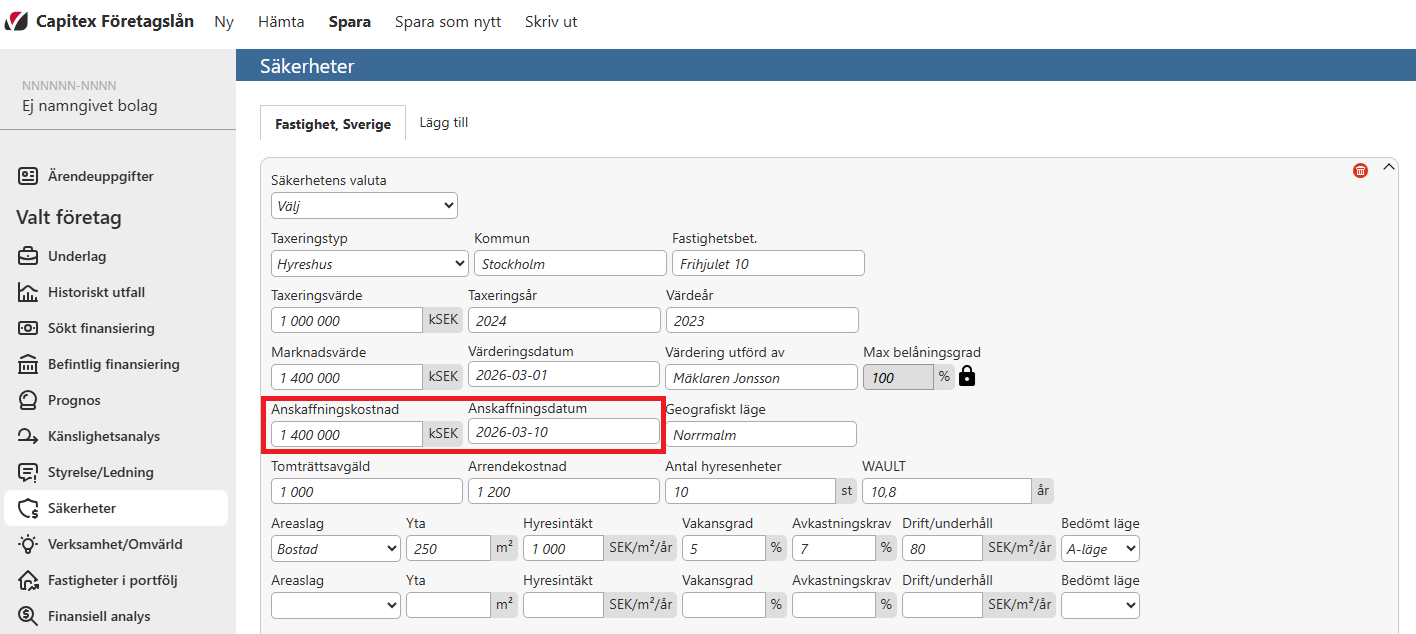Click the Fastigheter i portfölj house icon
1416x634 pixels.
coord(29,580)
